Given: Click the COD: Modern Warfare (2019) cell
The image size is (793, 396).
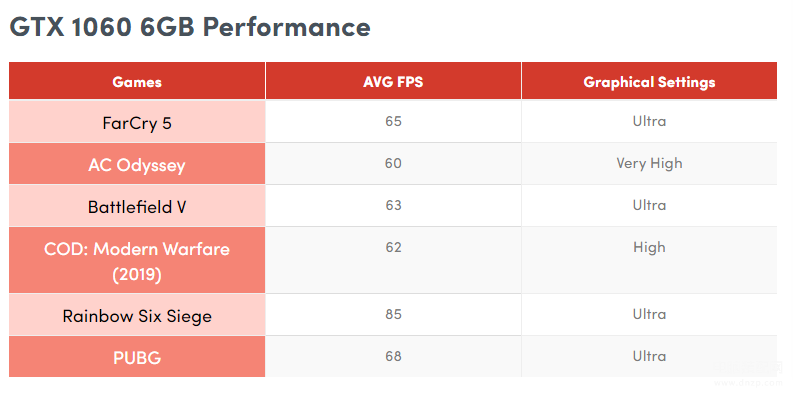Looking at the screenshot, I should (x=137, y=260).
